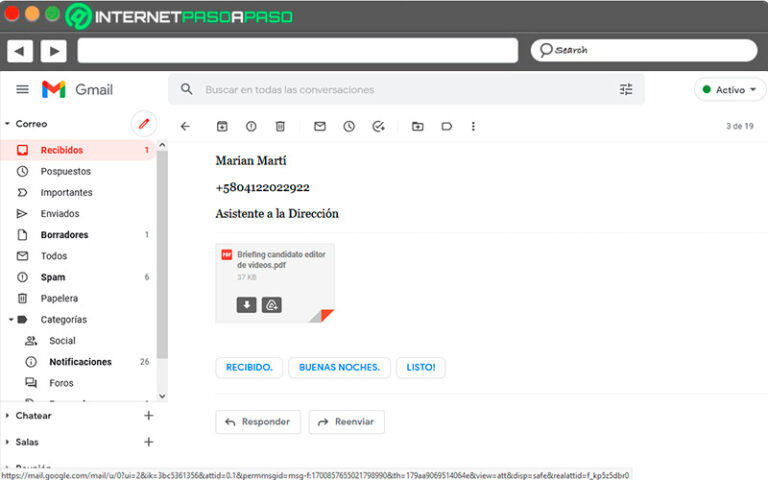Open the Pospuestos folder
Viewport: 768px width, 480px height.
pos(78,171)
